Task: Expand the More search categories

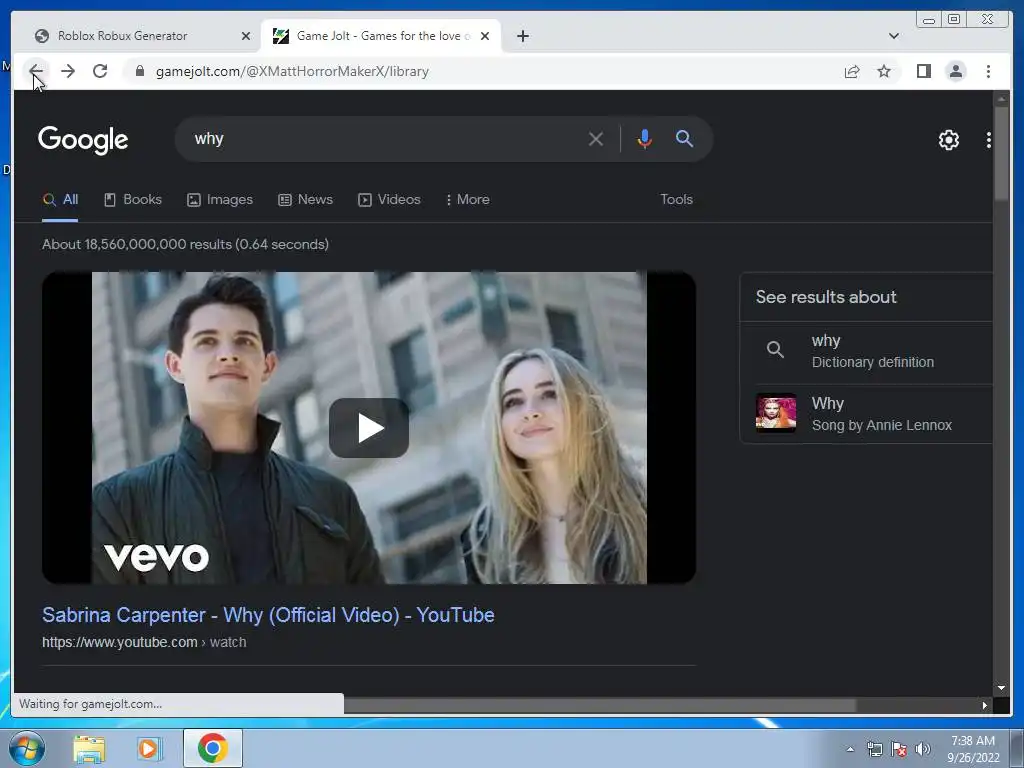Action: point(467,200)
